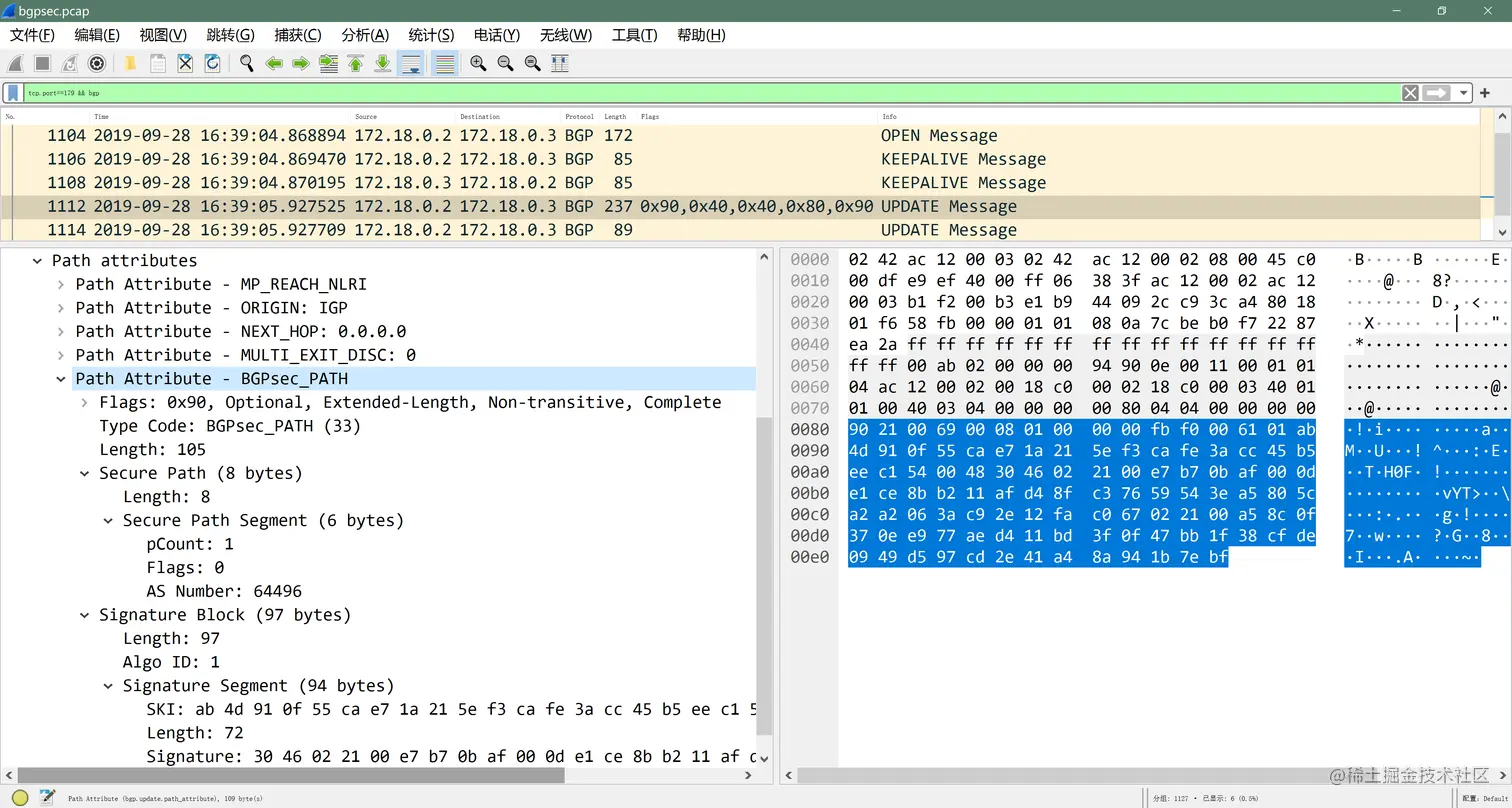This screenshot has width=1512, height=808.
Task: Jump to the first packet
Action: pyautogui.click(x=355, y=63)
